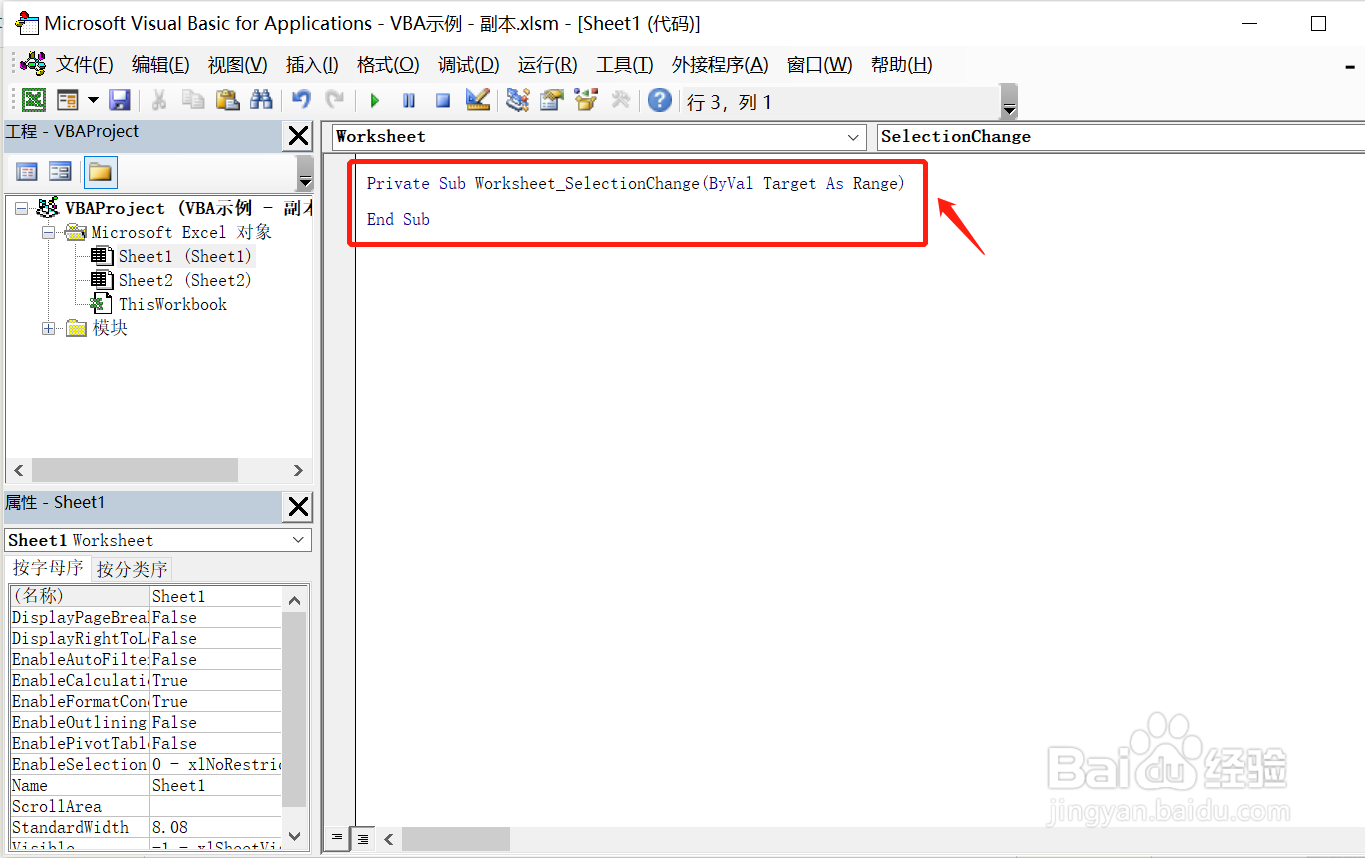Open the 运行(R) menu
The width and height of the screenshot is (1365, 858).
click(x=547, y=65)
